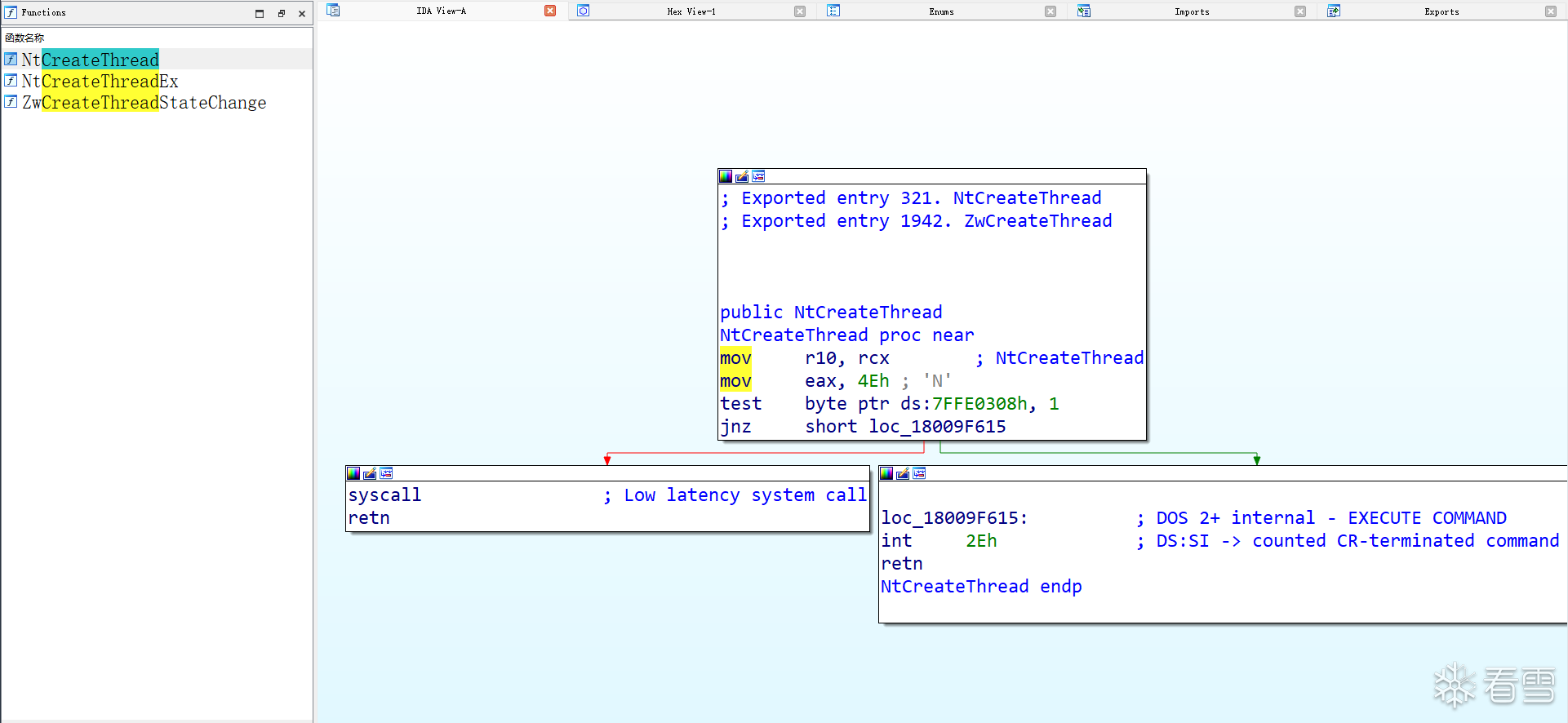Close the Exports tab
This screenshot has width=1568, height=723.
[x=1551, y=11]
